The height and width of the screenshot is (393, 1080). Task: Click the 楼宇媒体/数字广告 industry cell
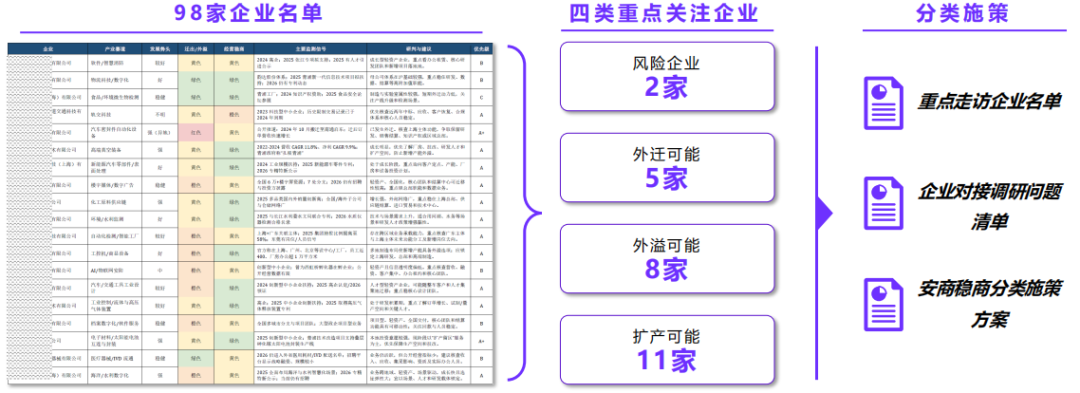(115, 184)
